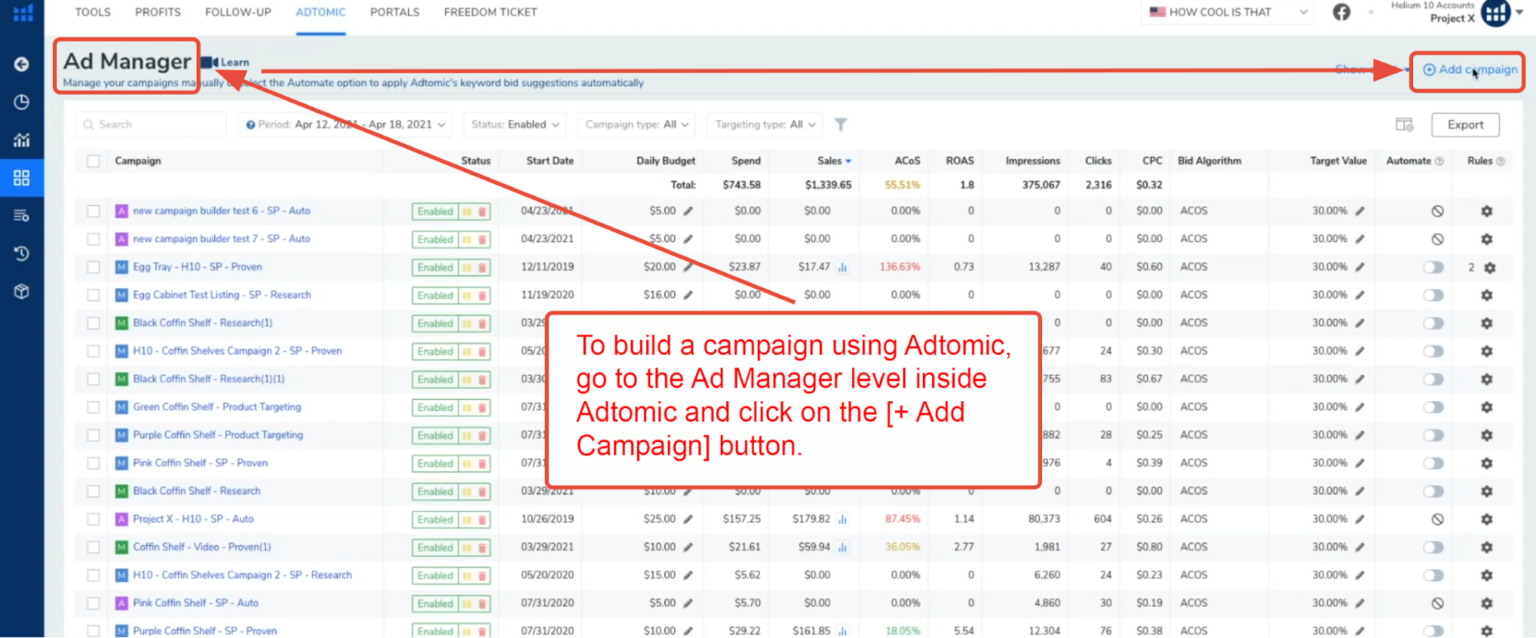The image size is (1536, 638).
Task: Select the cube icon in the sidebar
Action: pyautogui.click(x=22, y=291)
